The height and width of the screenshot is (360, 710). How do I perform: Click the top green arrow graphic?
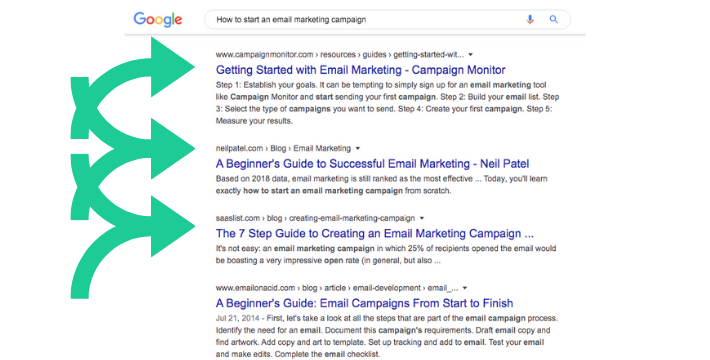click(133, 86)
